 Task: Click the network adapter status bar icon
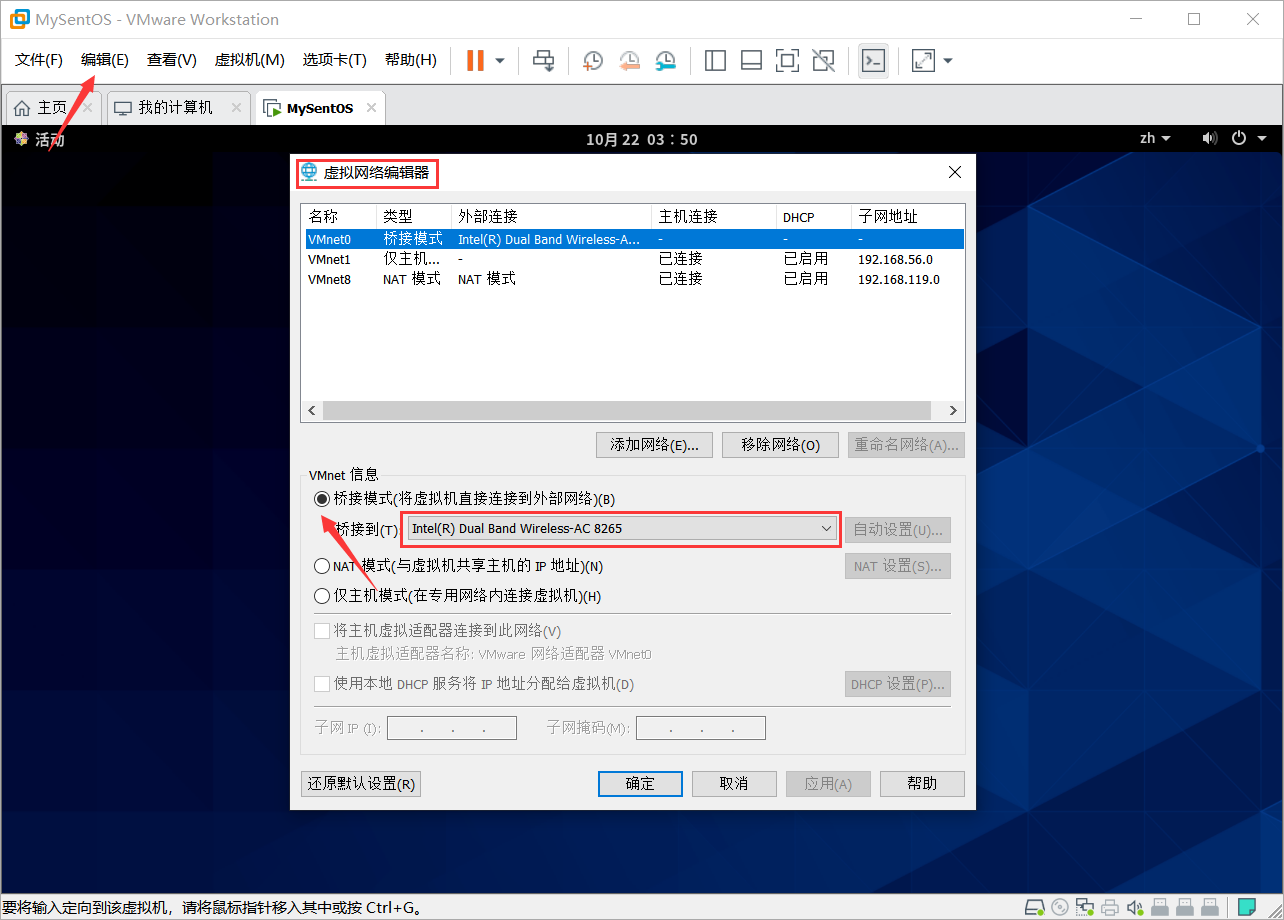(1085, 907)
